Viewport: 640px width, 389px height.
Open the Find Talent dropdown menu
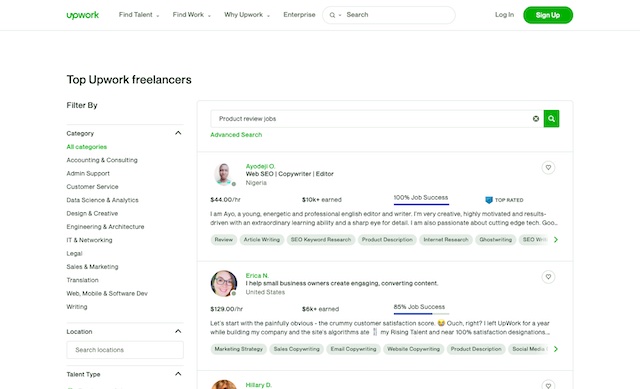tap(139, 15)
